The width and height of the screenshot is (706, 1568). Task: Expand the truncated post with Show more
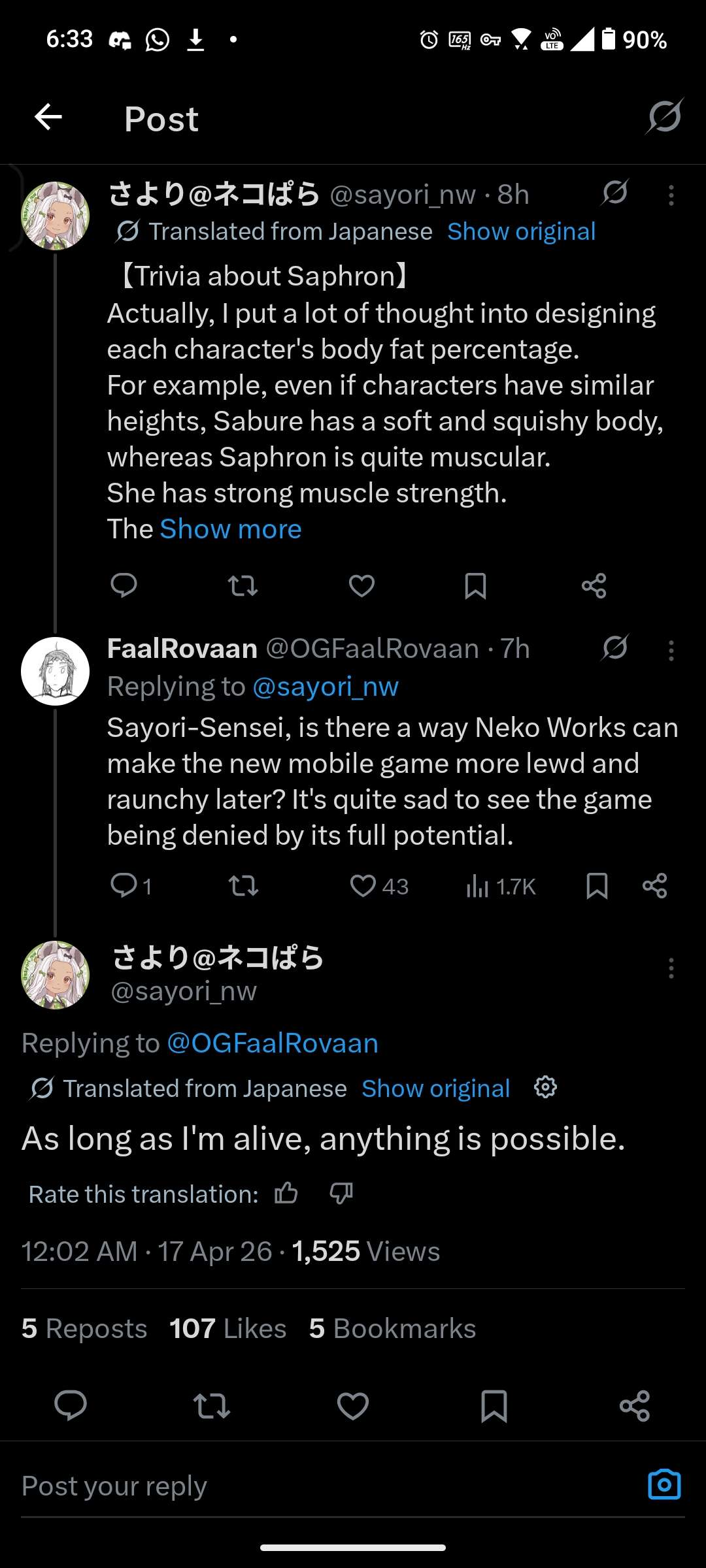(231, 529)
